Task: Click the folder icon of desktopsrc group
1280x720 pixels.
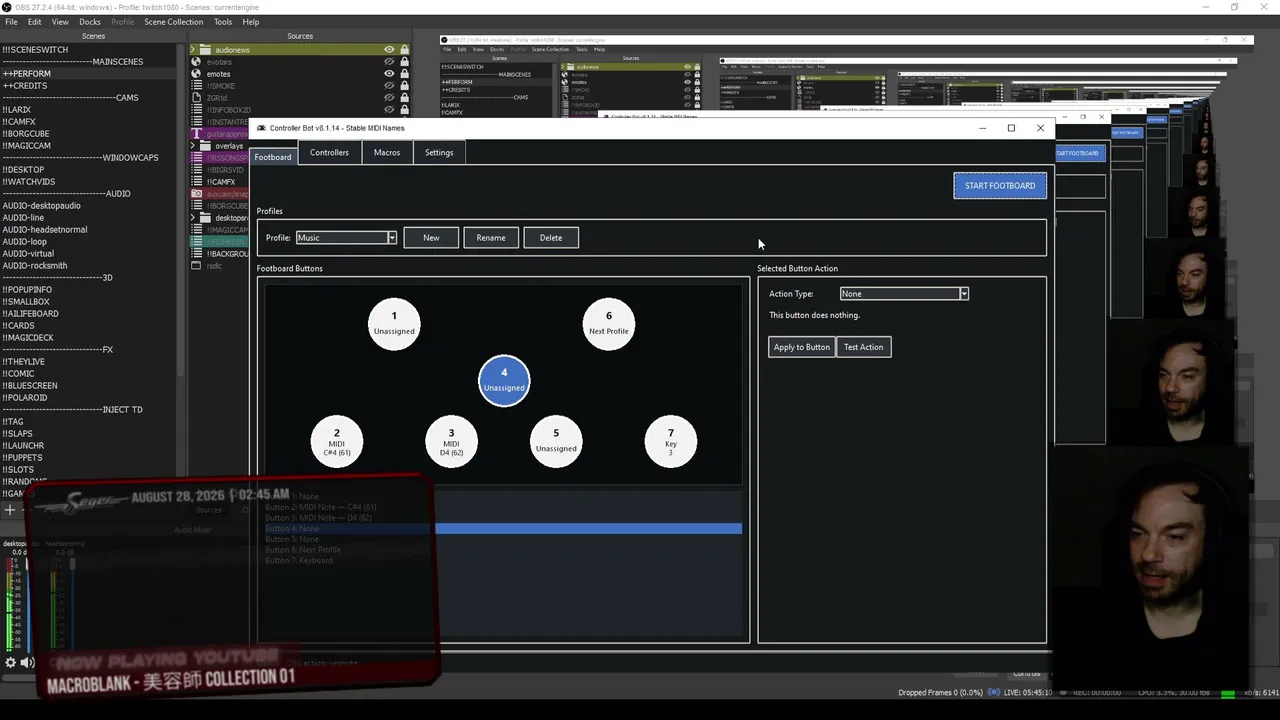Action: (205, 218)
